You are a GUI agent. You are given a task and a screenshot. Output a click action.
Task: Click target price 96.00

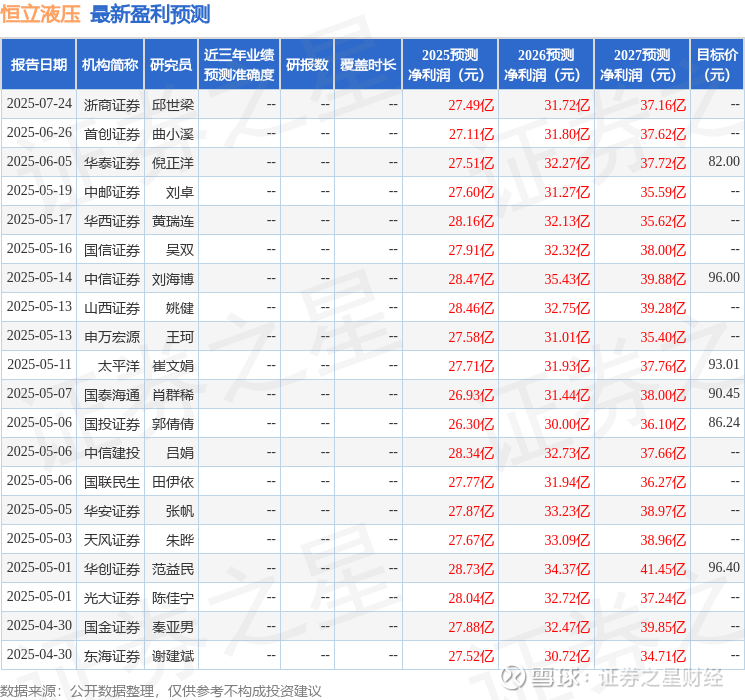[x=724, y=278]
